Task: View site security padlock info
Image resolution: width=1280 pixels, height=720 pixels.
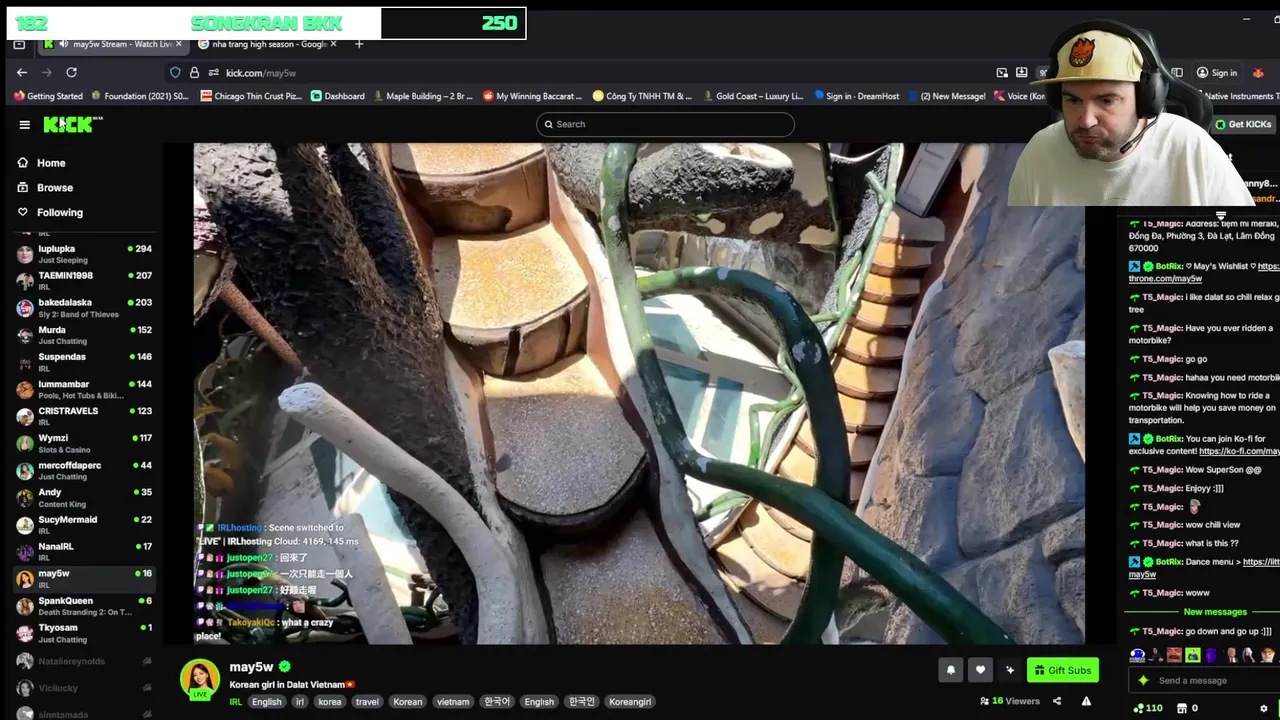Action: (195, 73)
